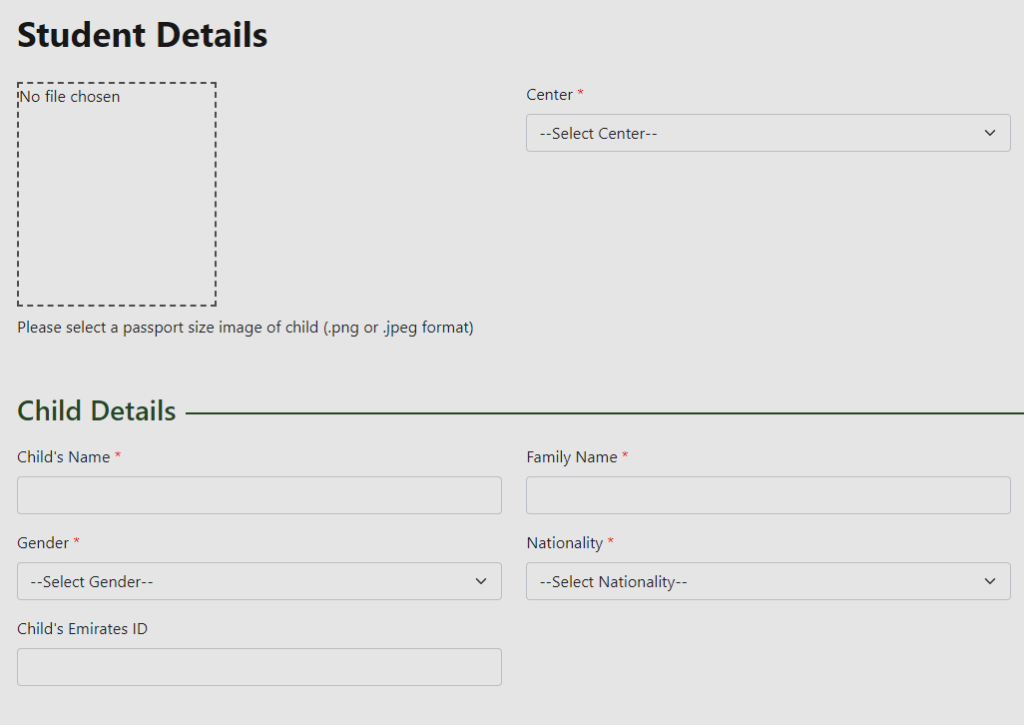Viewport: 1024px width, 725px height.
Task: Click the Child's Emirates ID label
Action: 82,629
